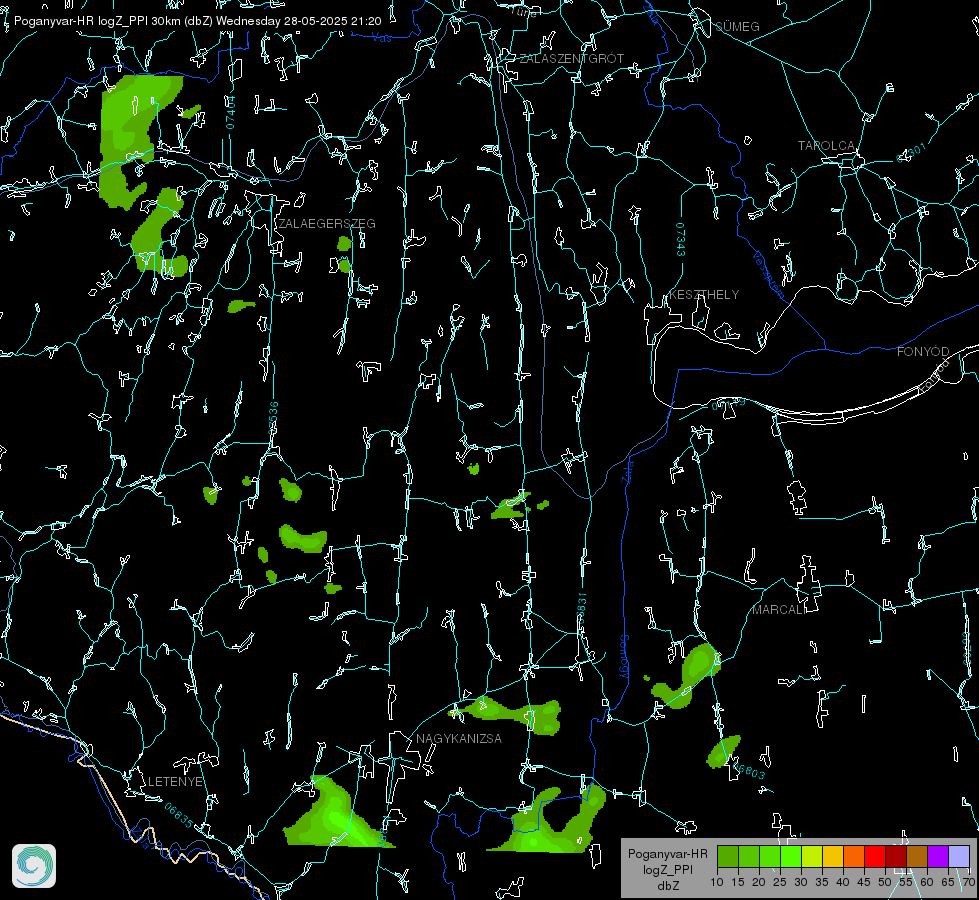The width and height of the screenshot is (979, 900).
Task: Click the legend scale value 70
Action: click(968, 882)
